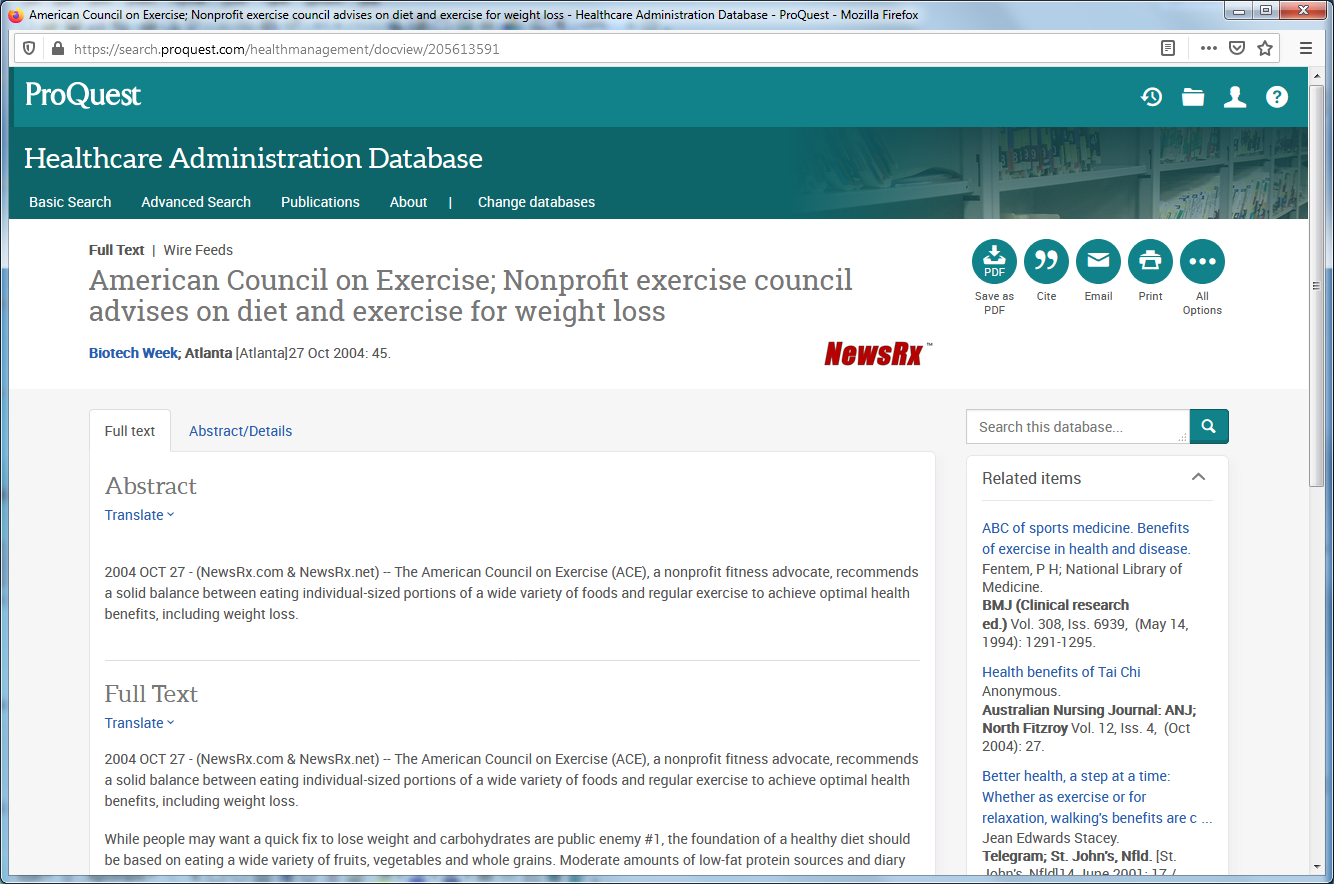Bookmark this page with the star icon
The image size is (1334, 884).
pos(1265,48)
